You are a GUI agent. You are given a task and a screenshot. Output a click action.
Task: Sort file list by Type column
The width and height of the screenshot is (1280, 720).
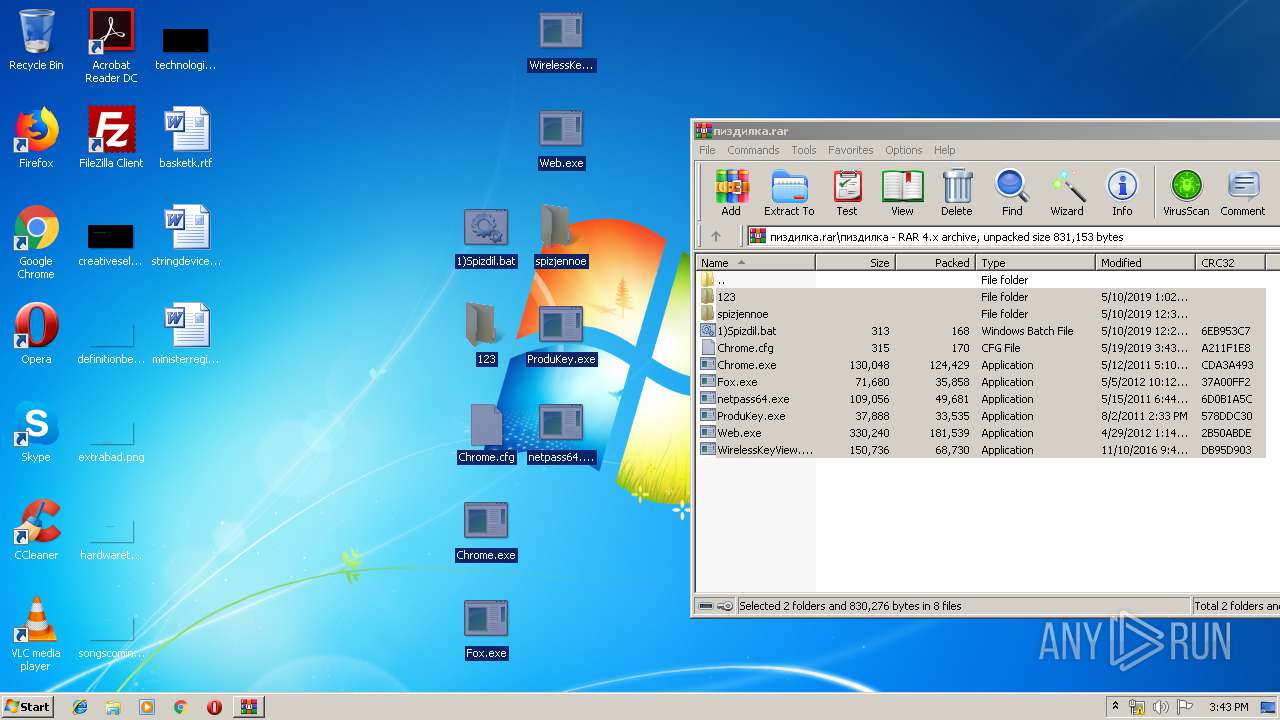pos(1036,263)
